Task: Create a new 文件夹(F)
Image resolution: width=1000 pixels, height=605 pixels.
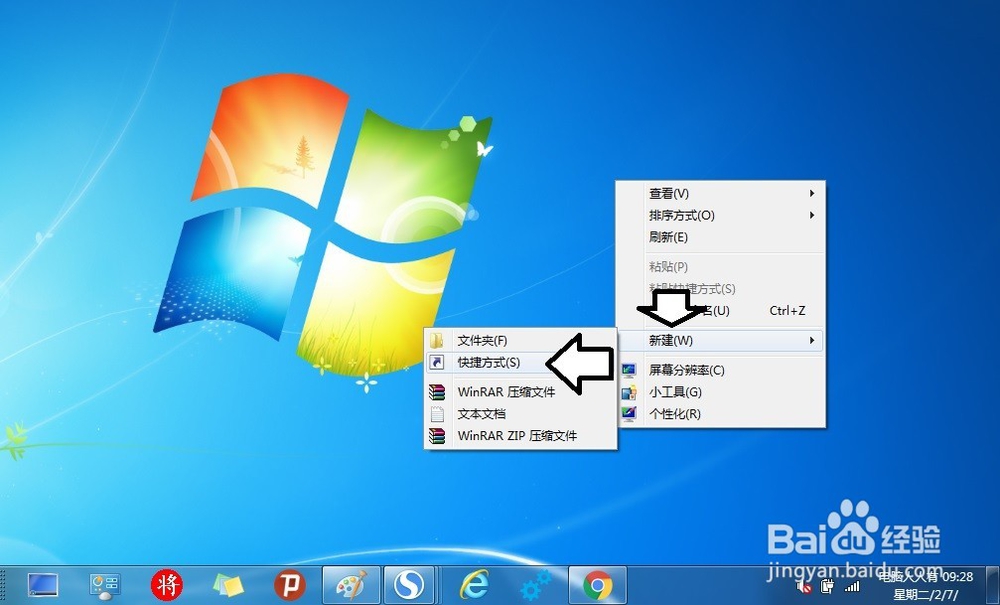Action: pyautogui.click(x=520, y=340)
